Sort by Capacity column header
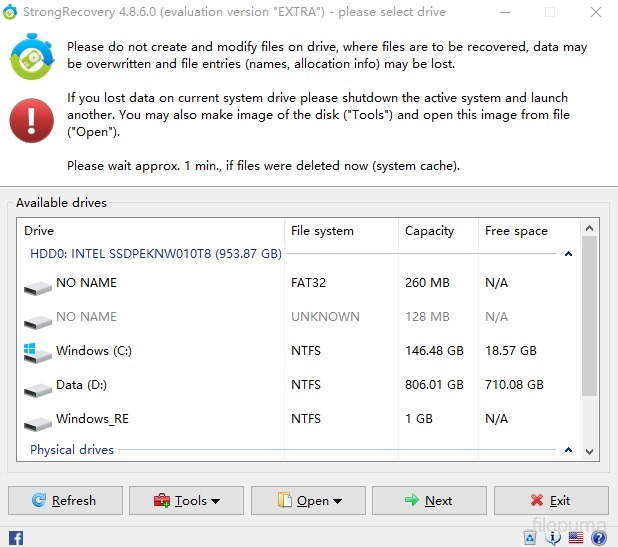Screen dimensions: 618x547 (429, 231)
